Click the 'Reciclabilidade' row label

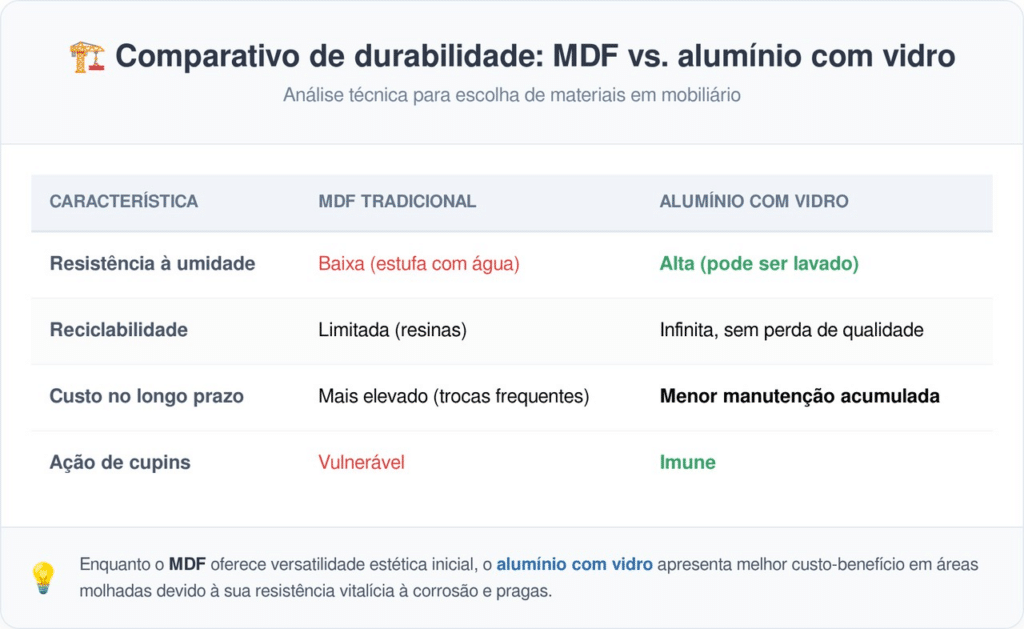[118, 330]
